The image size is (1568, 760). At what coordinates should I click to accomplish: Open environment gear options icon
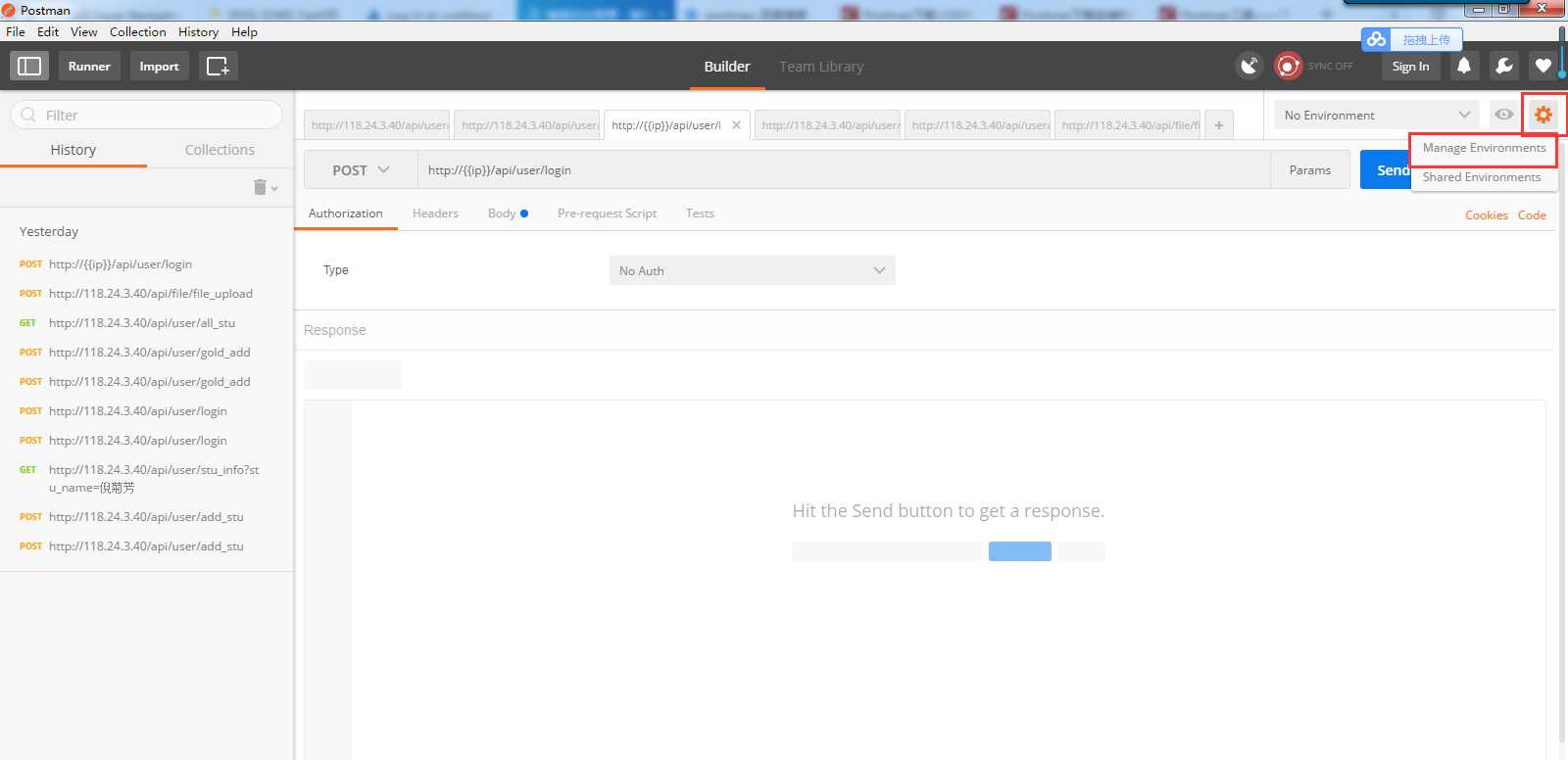1543,115
